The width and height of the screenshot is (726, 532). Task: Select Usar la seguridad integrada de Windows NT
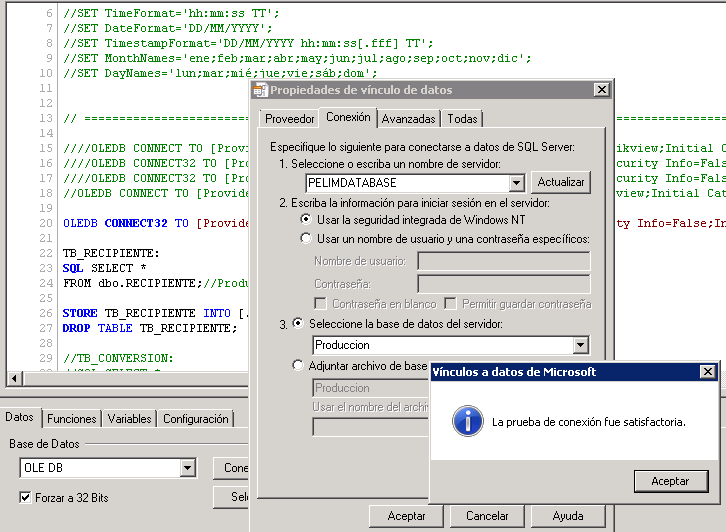point(306,219)
